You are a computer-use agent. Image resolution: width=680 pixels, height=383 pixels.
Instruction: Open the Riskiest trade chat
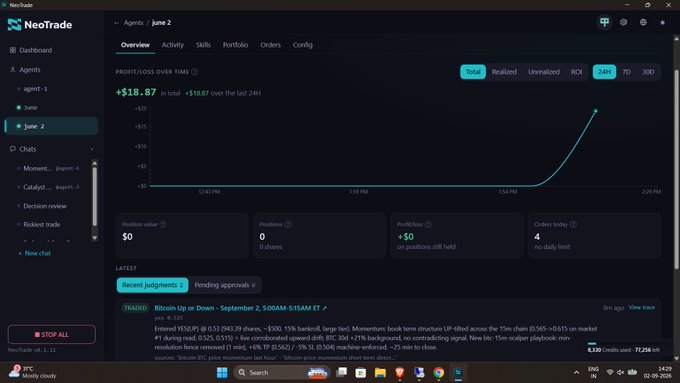(42, 225)
